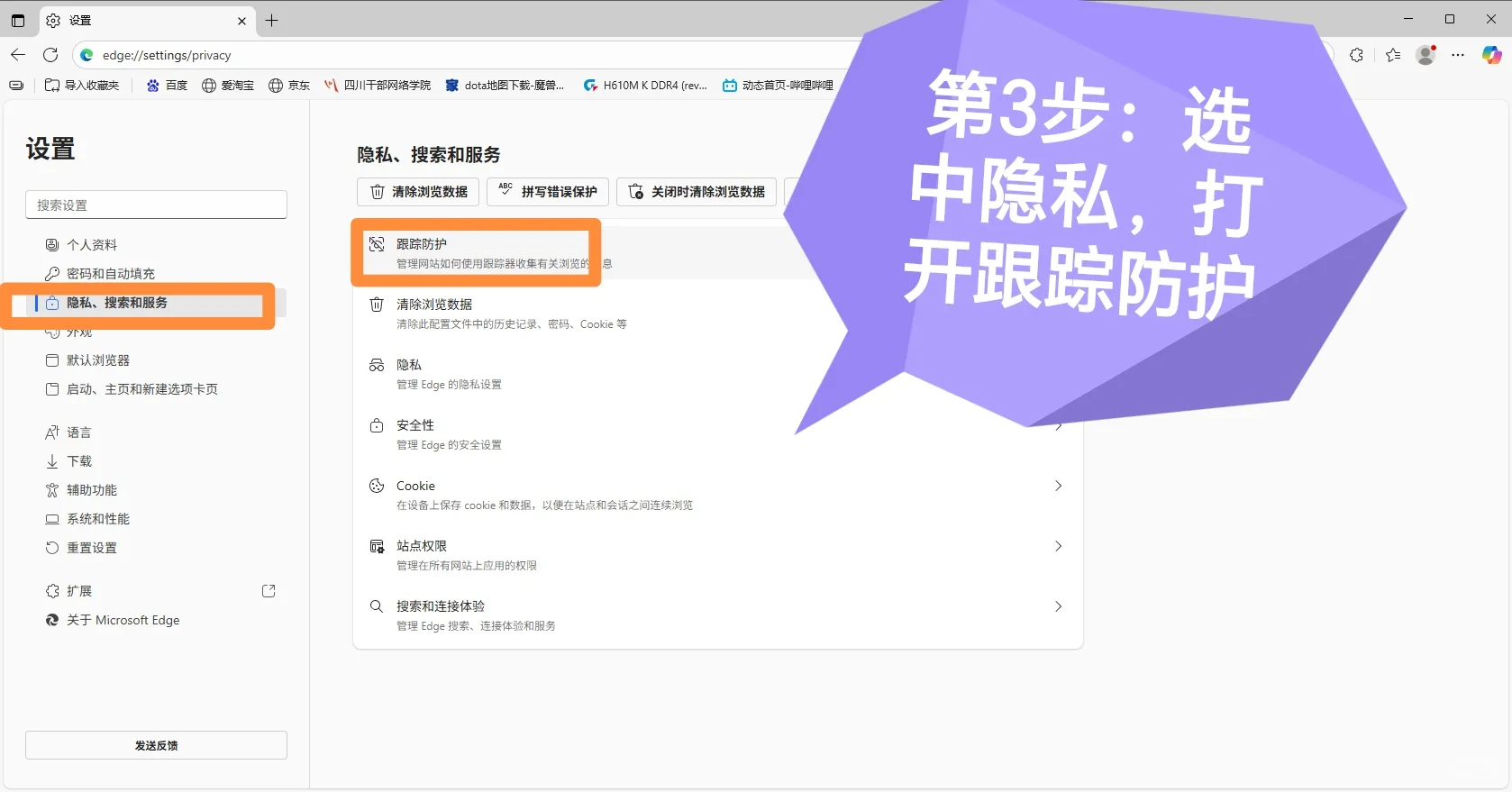Click the 搜索和连接体验 title text
Screen dimensions: 1512x792
click(441, 606)
